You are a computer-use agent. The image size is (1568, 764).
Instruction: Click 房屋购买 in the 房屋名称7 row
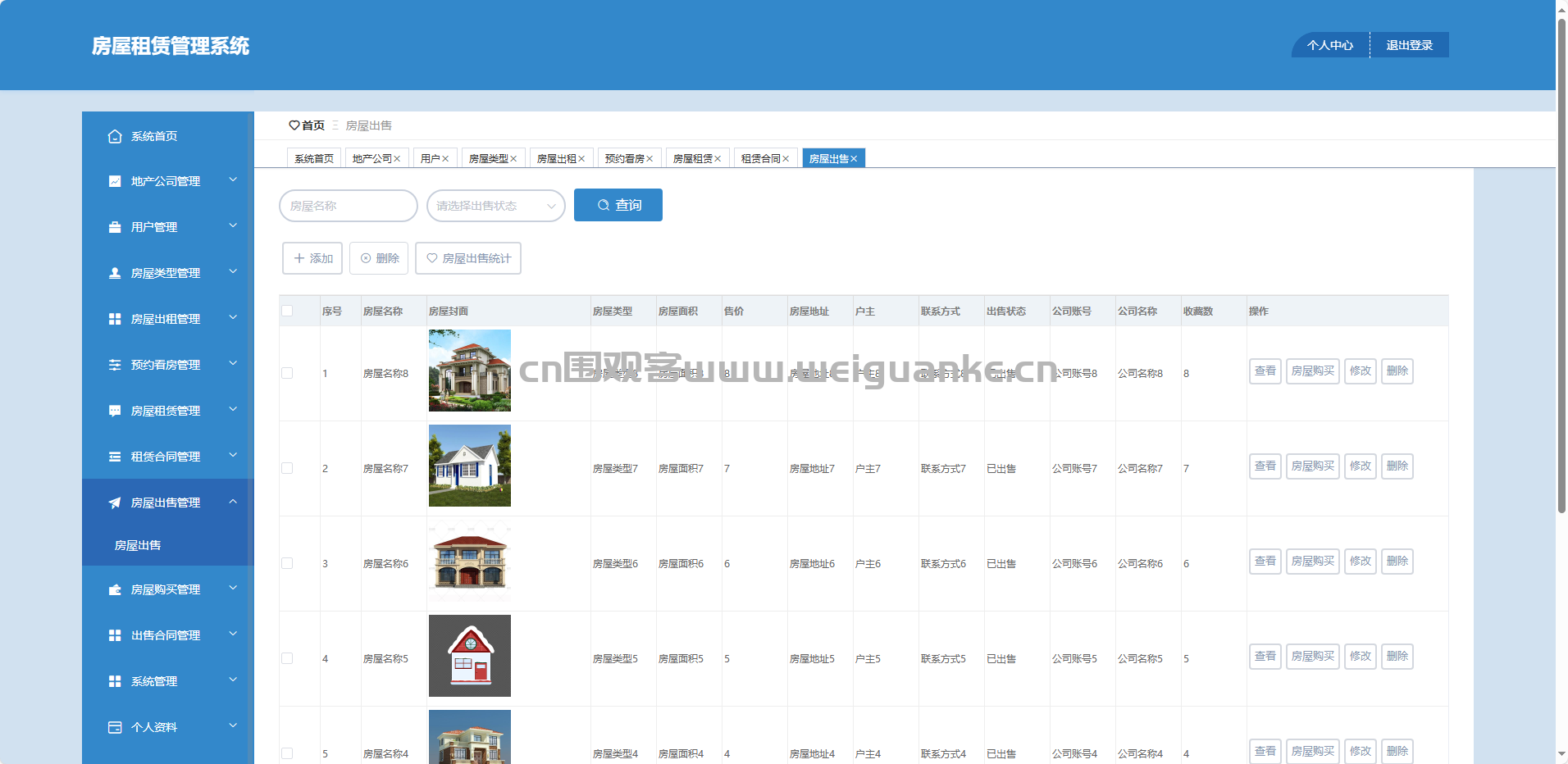[1313, 466]
